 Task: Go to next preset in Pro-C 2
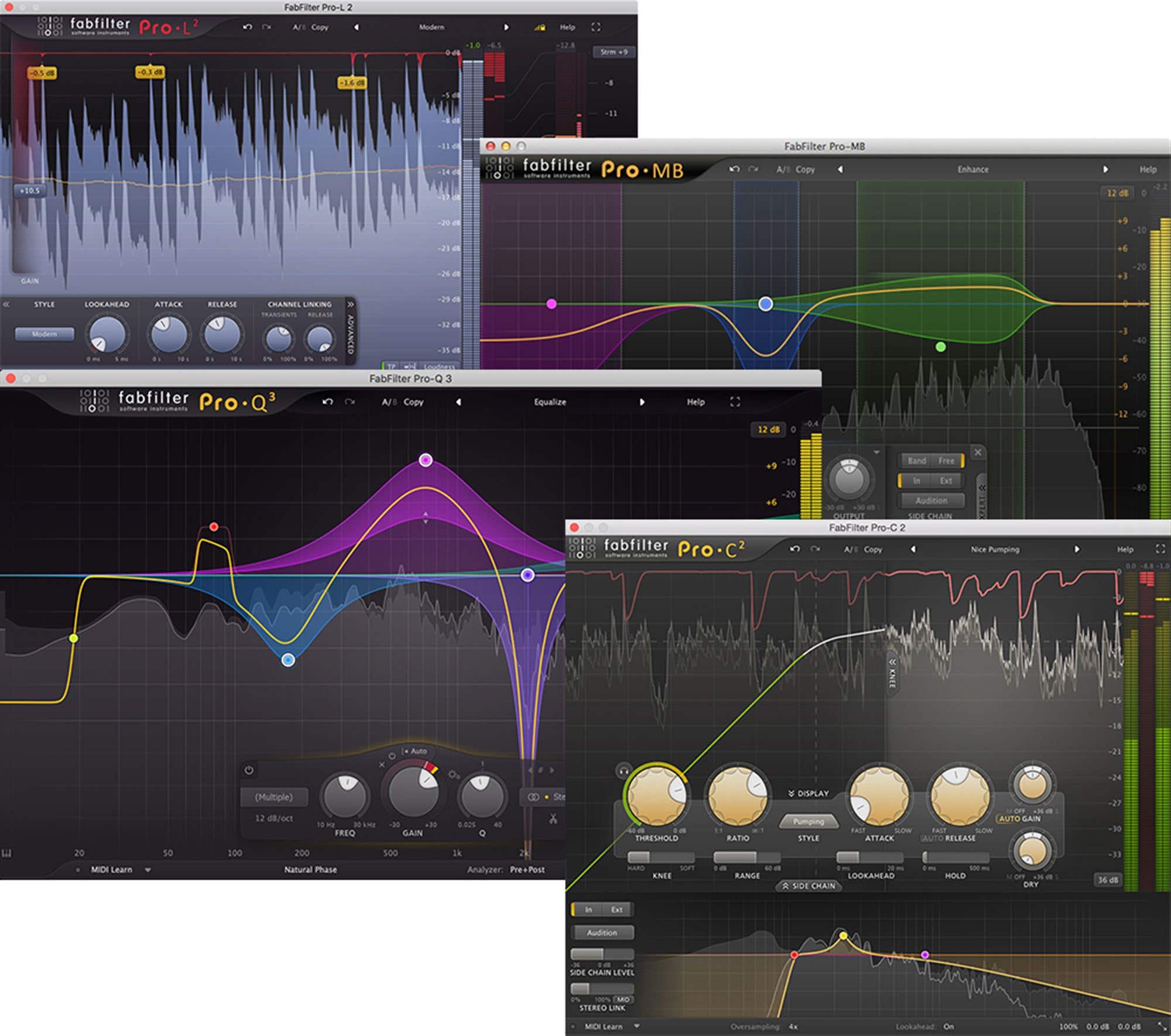coord(1077,549)
